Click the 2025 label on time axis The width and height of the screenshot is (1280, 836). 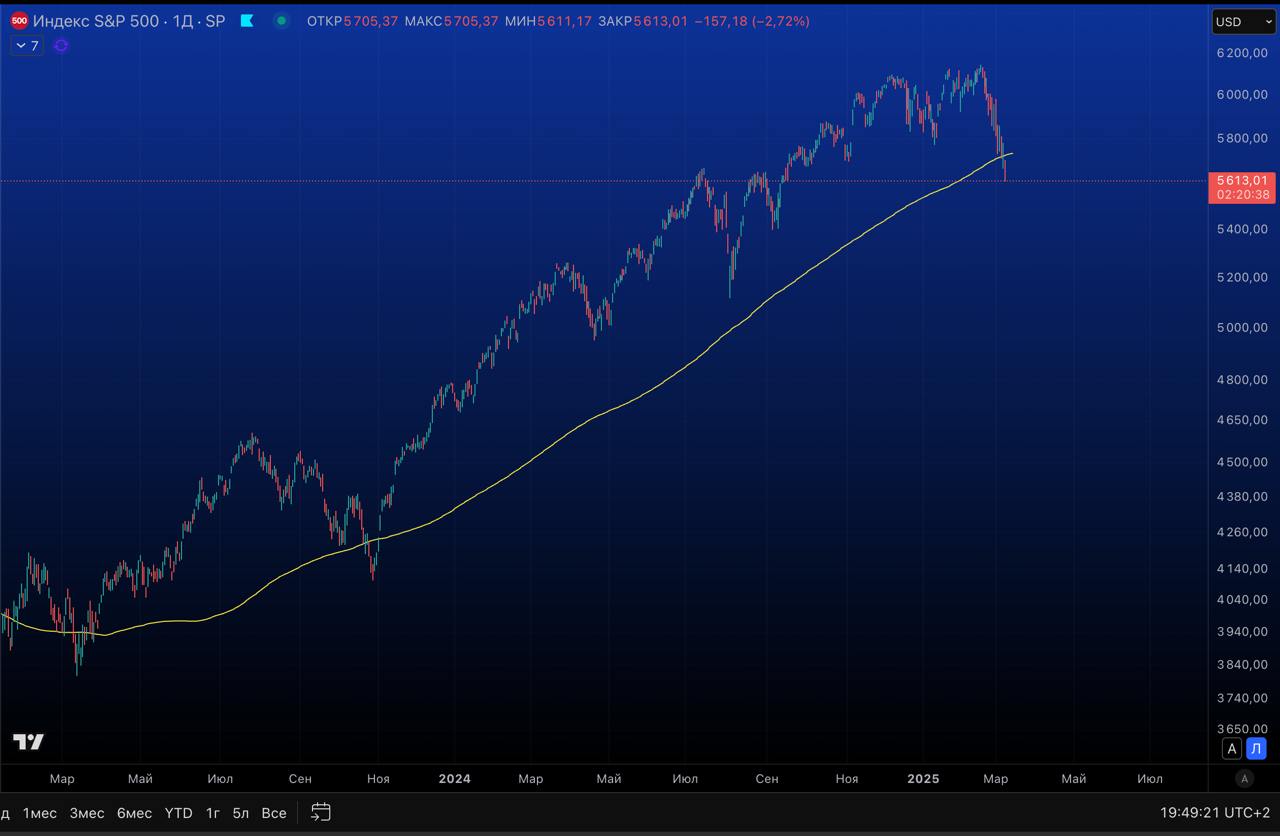923,778
